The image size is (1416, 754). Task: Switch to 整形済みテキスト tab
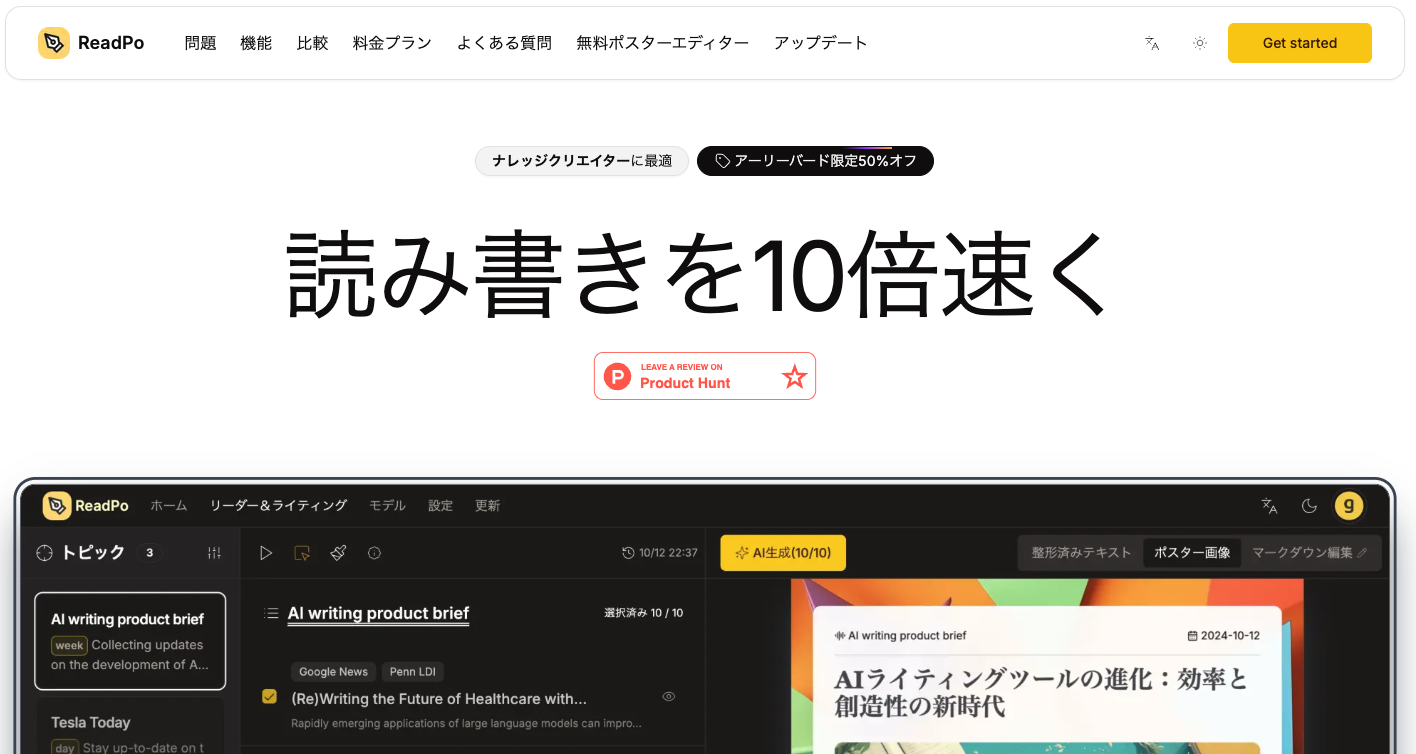pos(1082,553)
